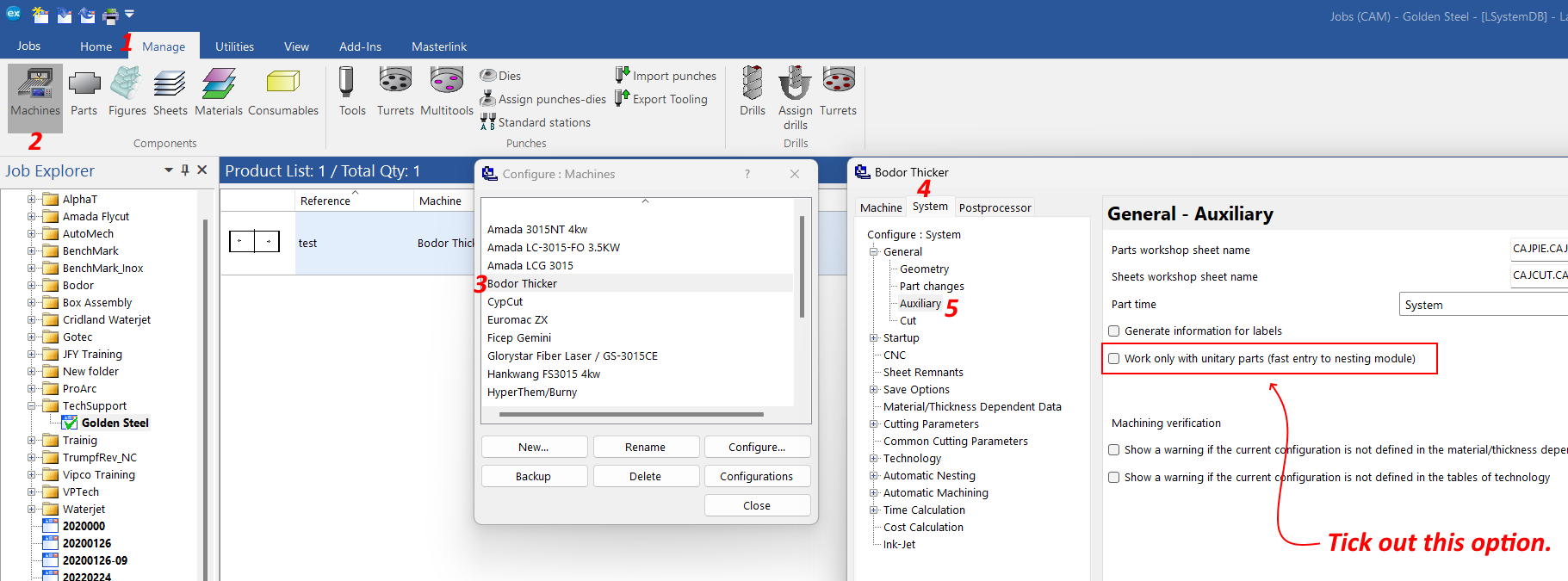The width and height of the screenshot is (1568, 581).
Task: Open Job Explorer panel options arrow
Action: (x=169, y=170)
